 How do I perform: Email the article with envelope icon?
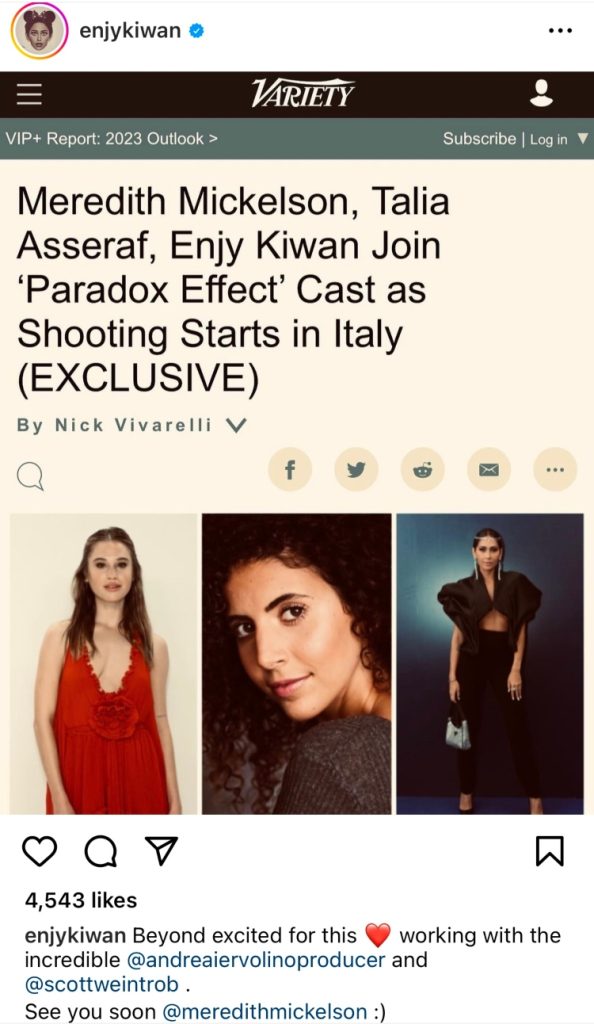489,469
